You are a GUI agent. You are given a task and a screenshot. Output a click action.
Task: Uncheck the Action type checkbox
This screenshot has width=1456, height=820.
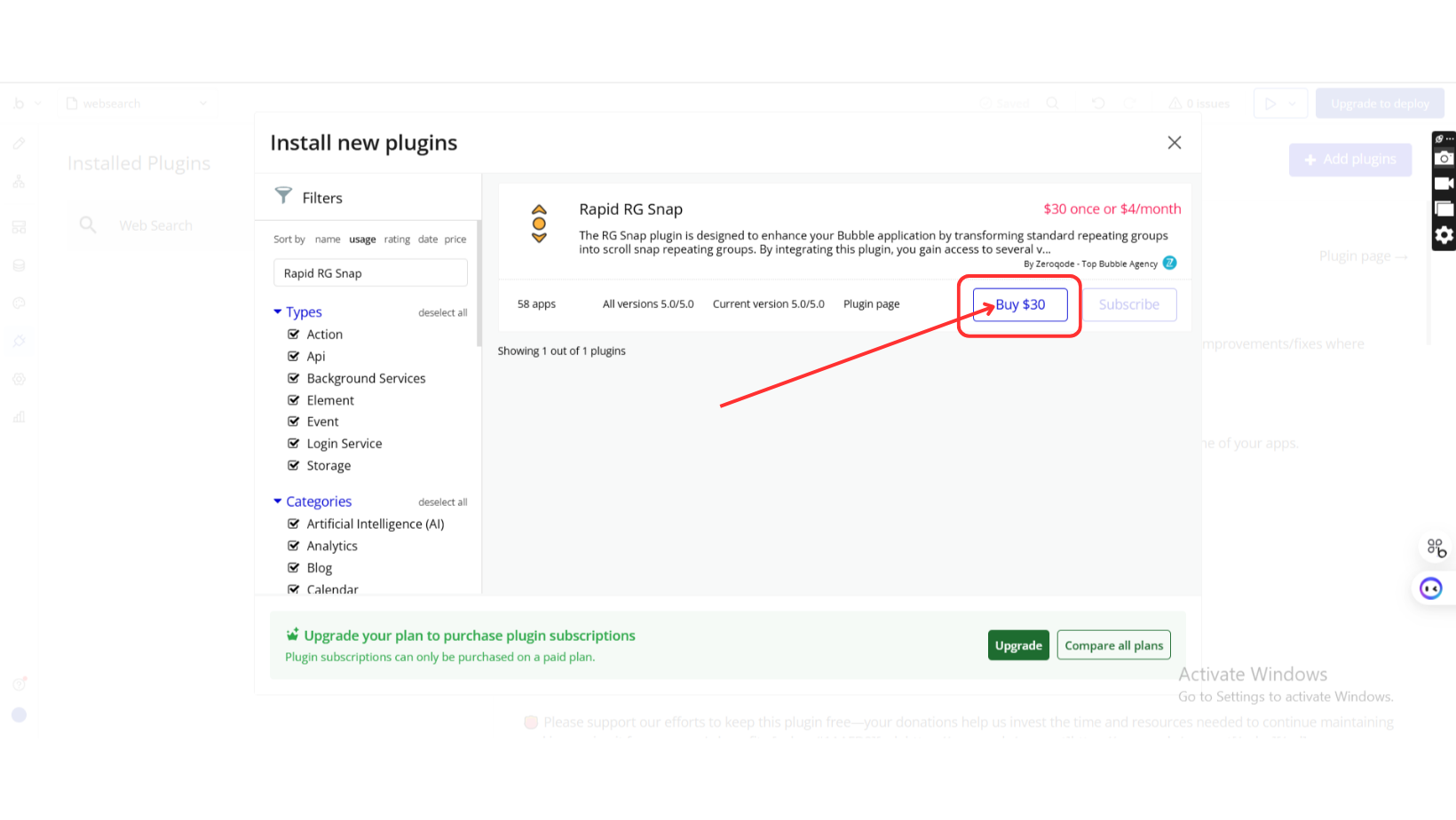point(293,335)
